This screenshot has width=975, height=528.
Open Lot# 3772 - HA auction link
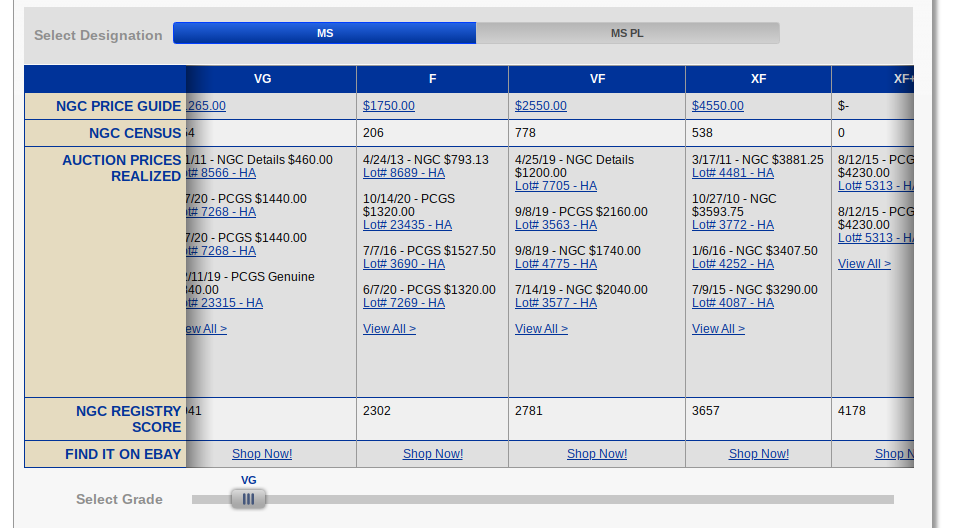pos(733,225)
